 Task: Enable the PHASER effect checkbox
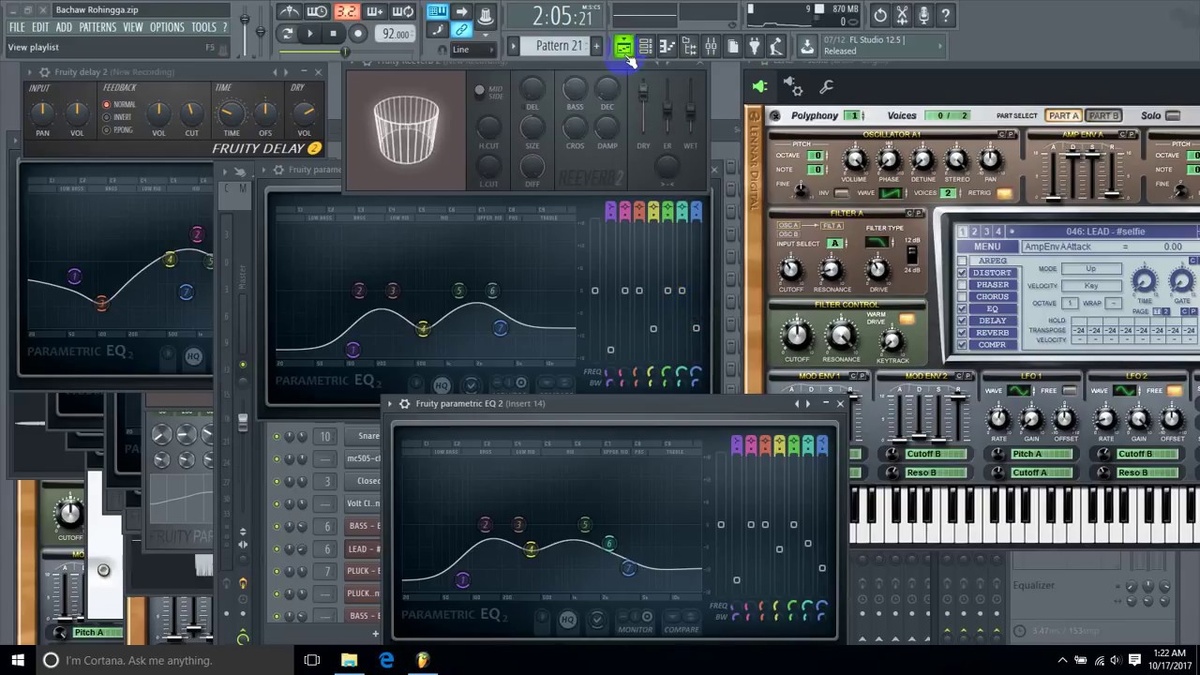pos(962,285)
